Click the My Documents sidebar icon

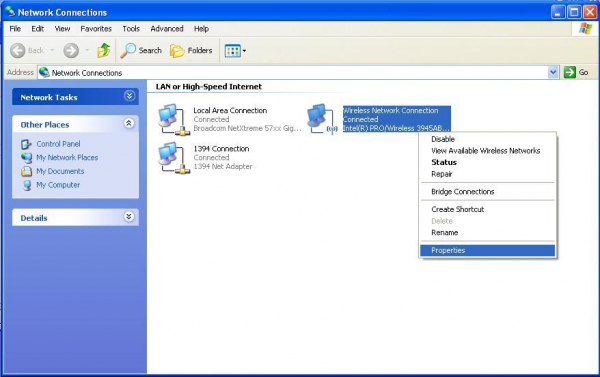pyautogui.click(x=26, y=171)
